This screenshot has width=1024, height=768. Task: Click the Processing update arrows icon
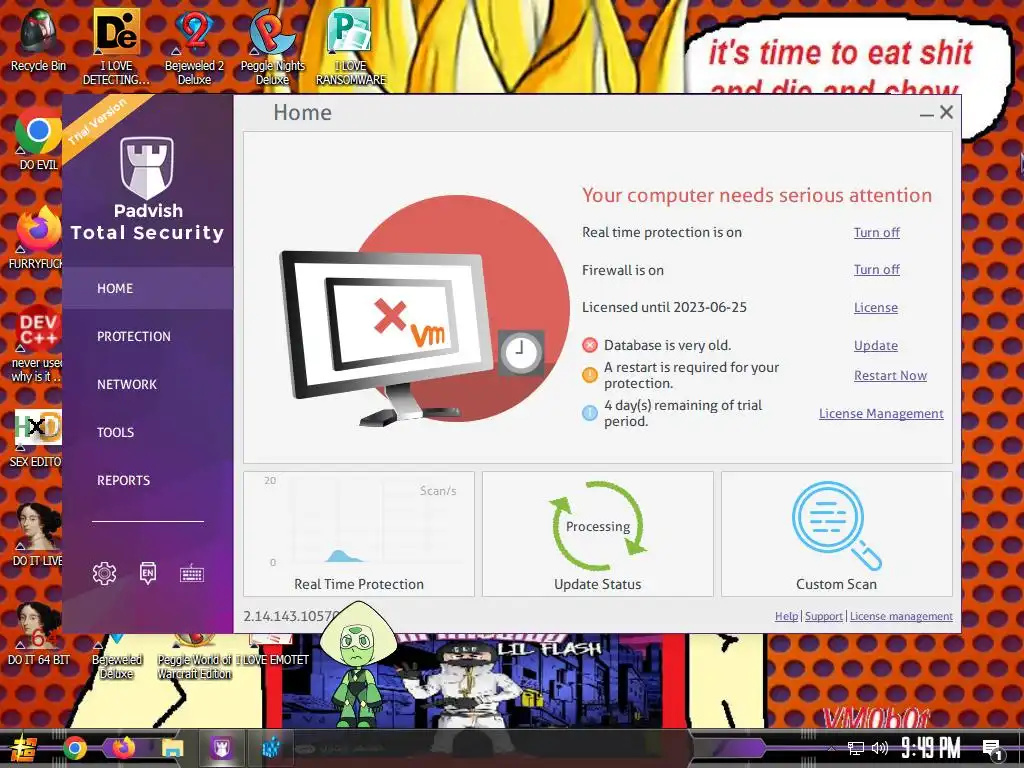coord(598,526)
